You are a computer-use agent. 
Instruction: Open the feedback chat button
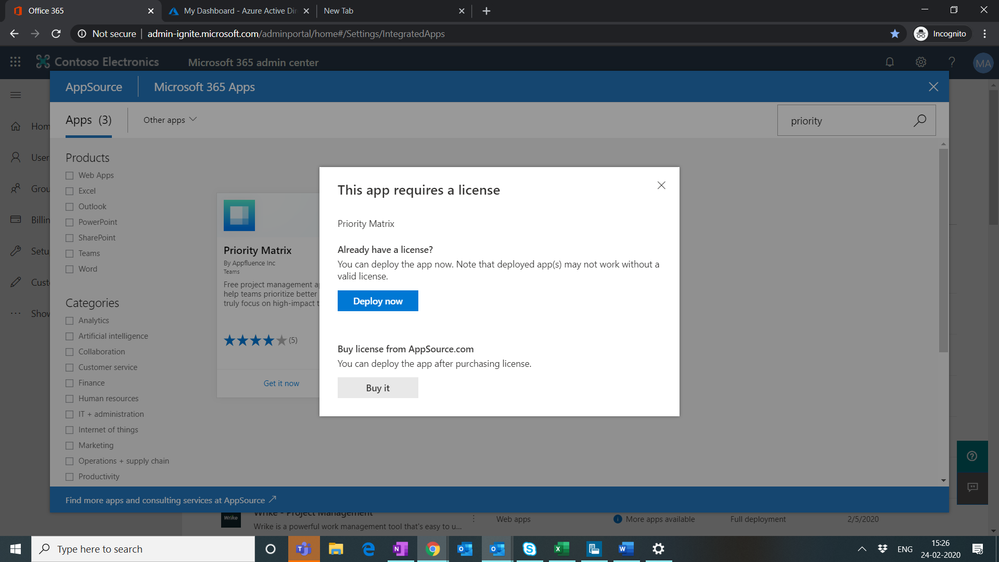click(972, 487)
